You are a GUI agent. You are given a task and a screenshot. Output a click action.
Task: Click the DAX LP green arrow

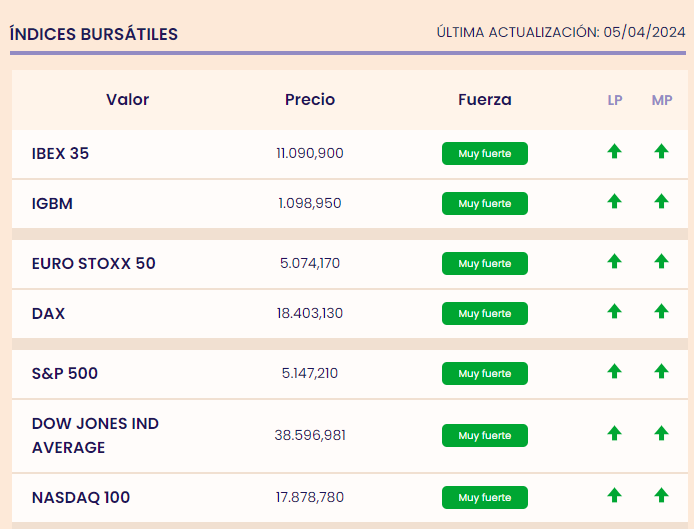[614, 312]
